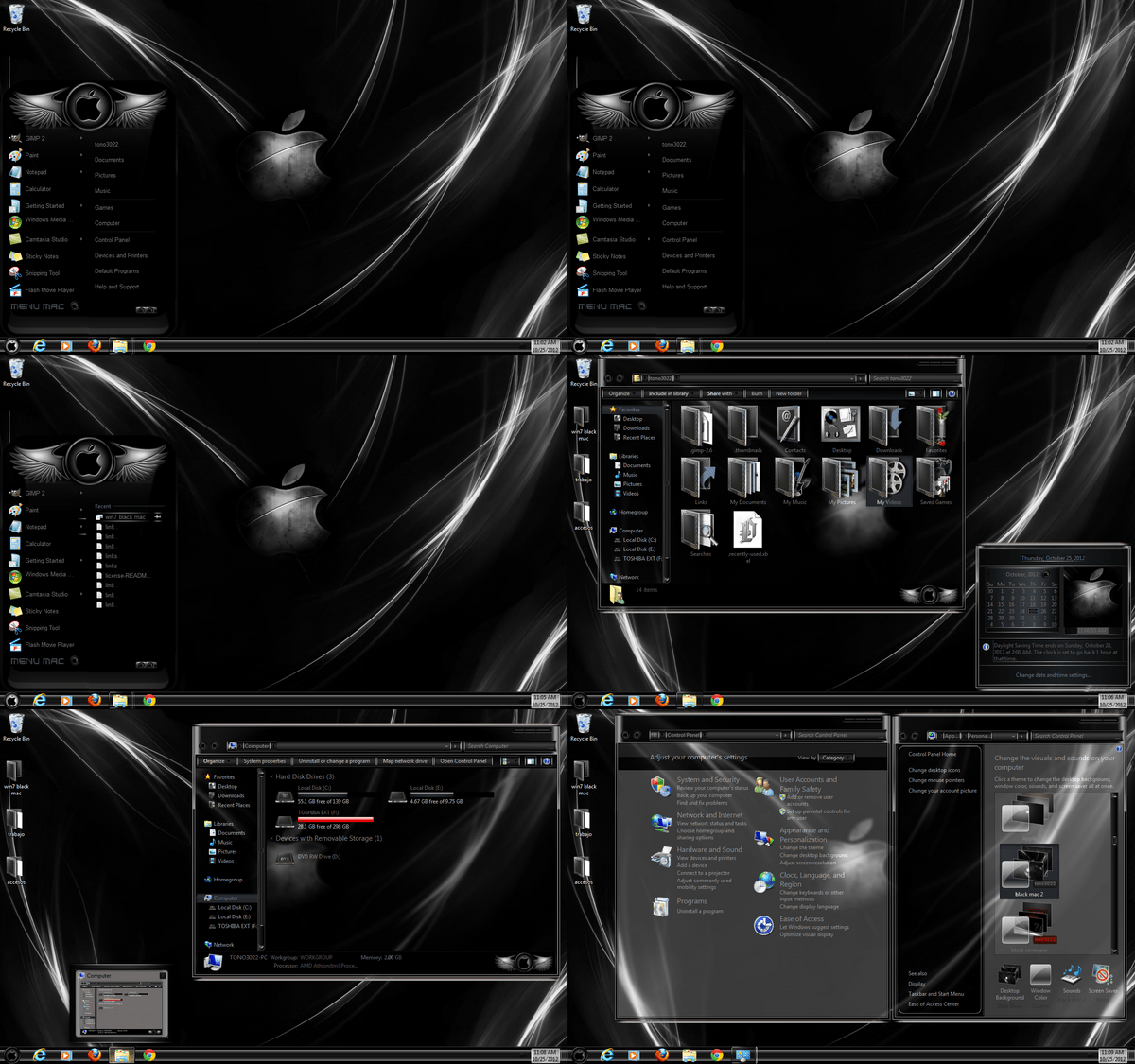Image resolution: width=1135 pixels, height=1064 pixels.
Task: Click Map network drive in the toolbar
Action: tap(403, 760)
